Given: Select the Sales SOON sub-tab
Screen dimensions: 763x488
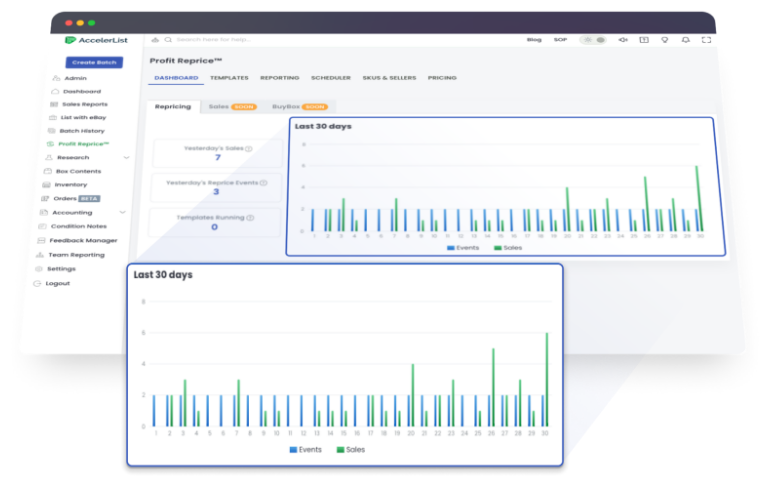Looking at the screenshot, I should [233, 107].
